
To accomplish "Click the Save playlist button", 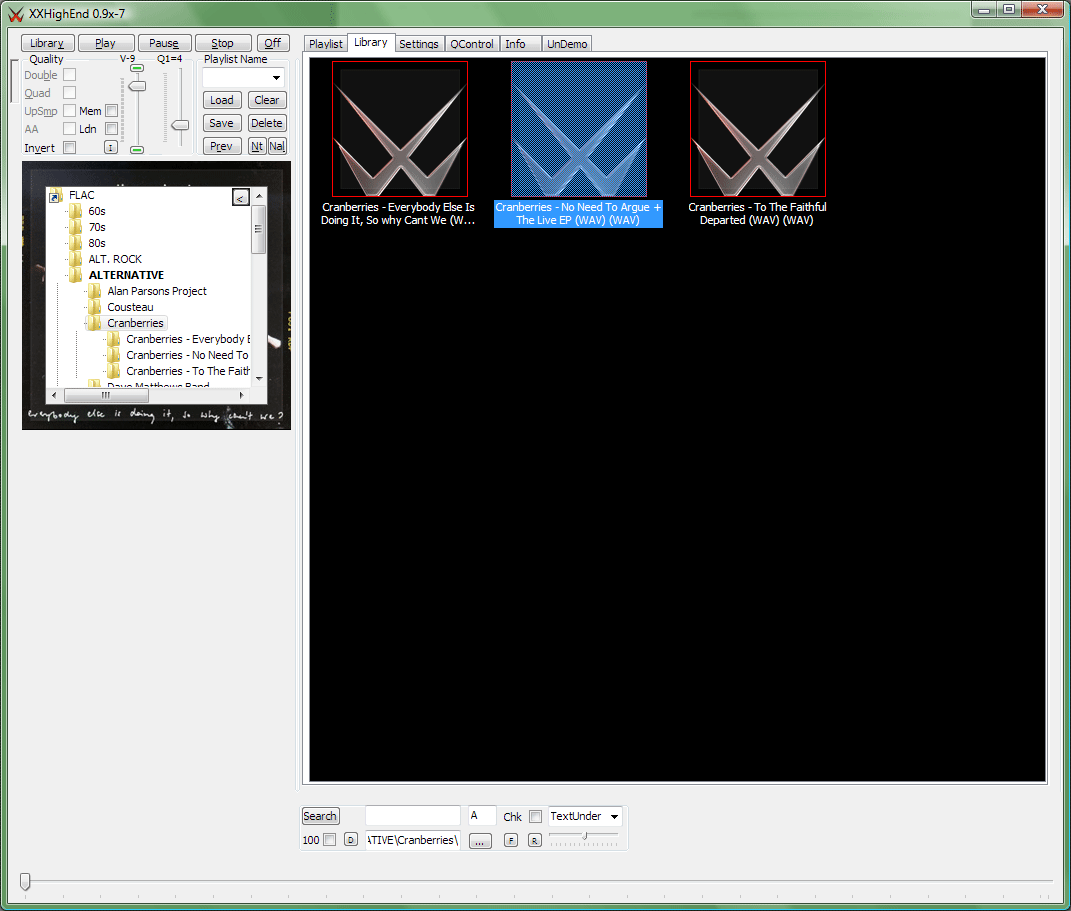I will [222, 123].
